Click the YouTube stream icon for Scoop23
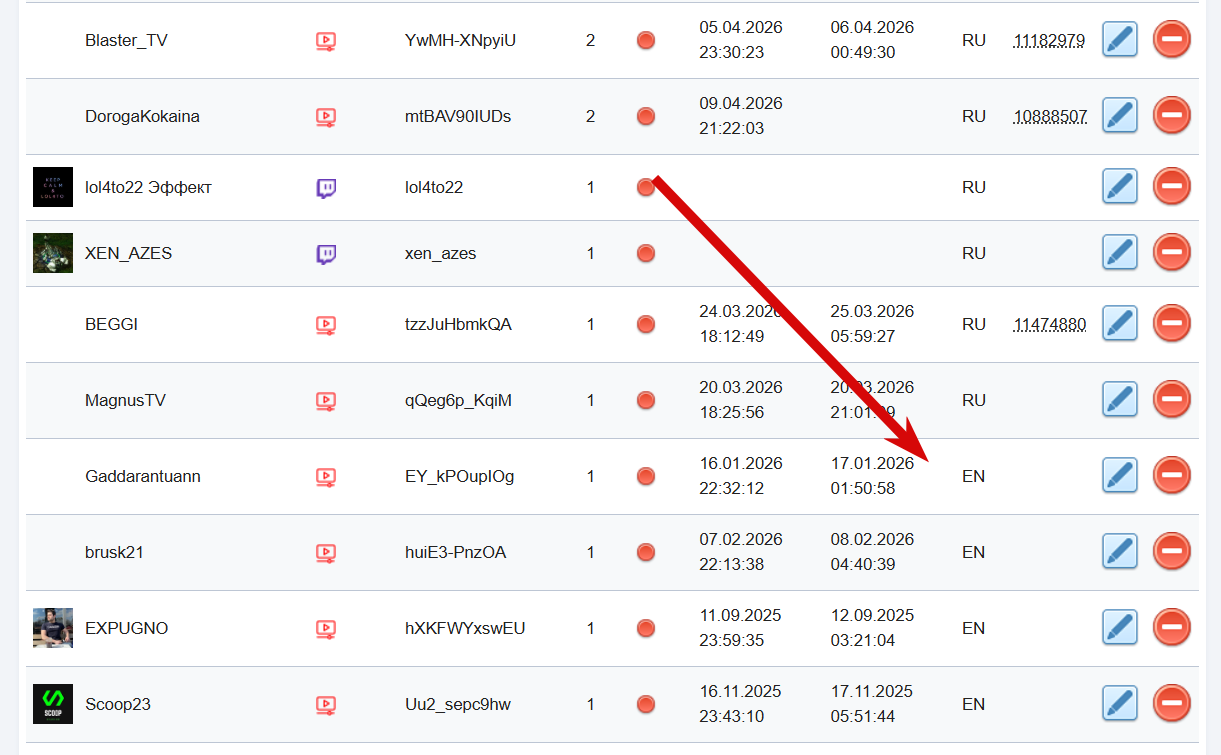The height and width of the screenshot is (755, 1221). tap(326, 705)
